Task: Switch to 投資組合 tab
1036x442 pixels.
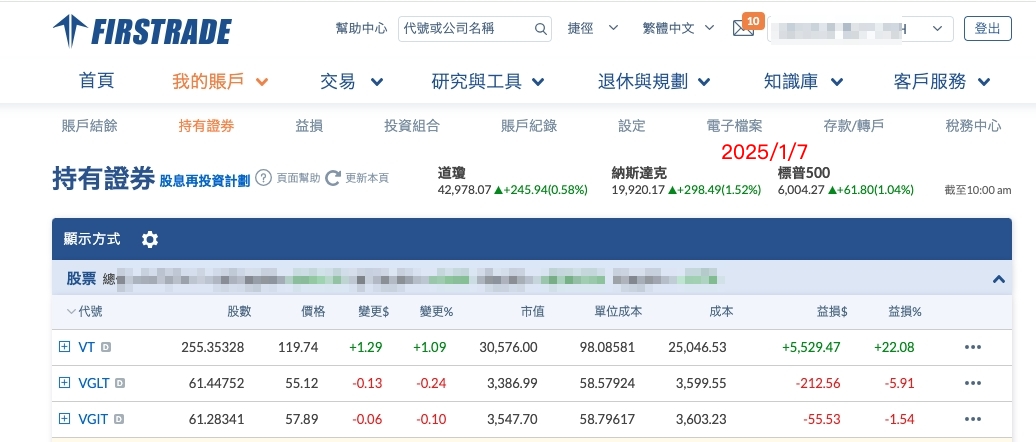Action: 412,126
